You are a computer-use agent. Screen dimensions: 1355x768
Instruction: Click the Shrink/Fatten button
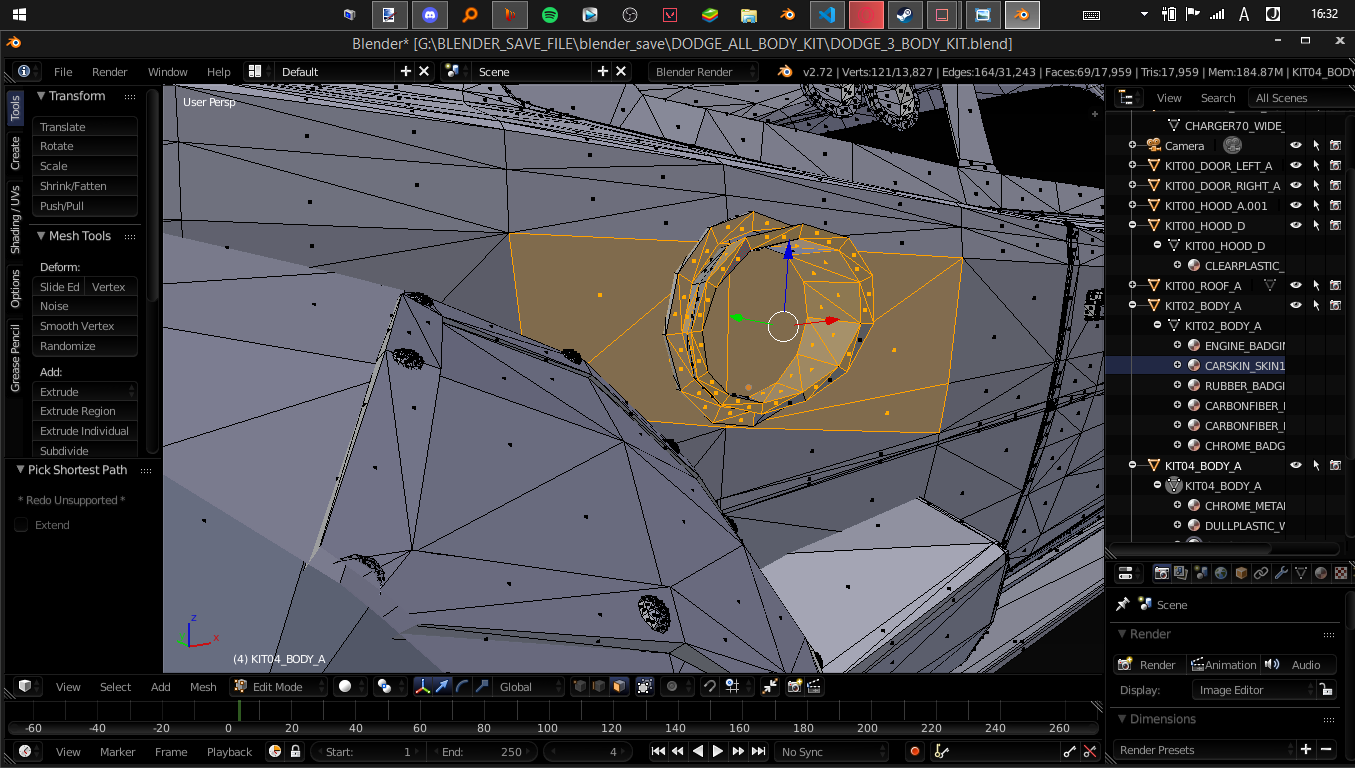click(x=85, y=186)
